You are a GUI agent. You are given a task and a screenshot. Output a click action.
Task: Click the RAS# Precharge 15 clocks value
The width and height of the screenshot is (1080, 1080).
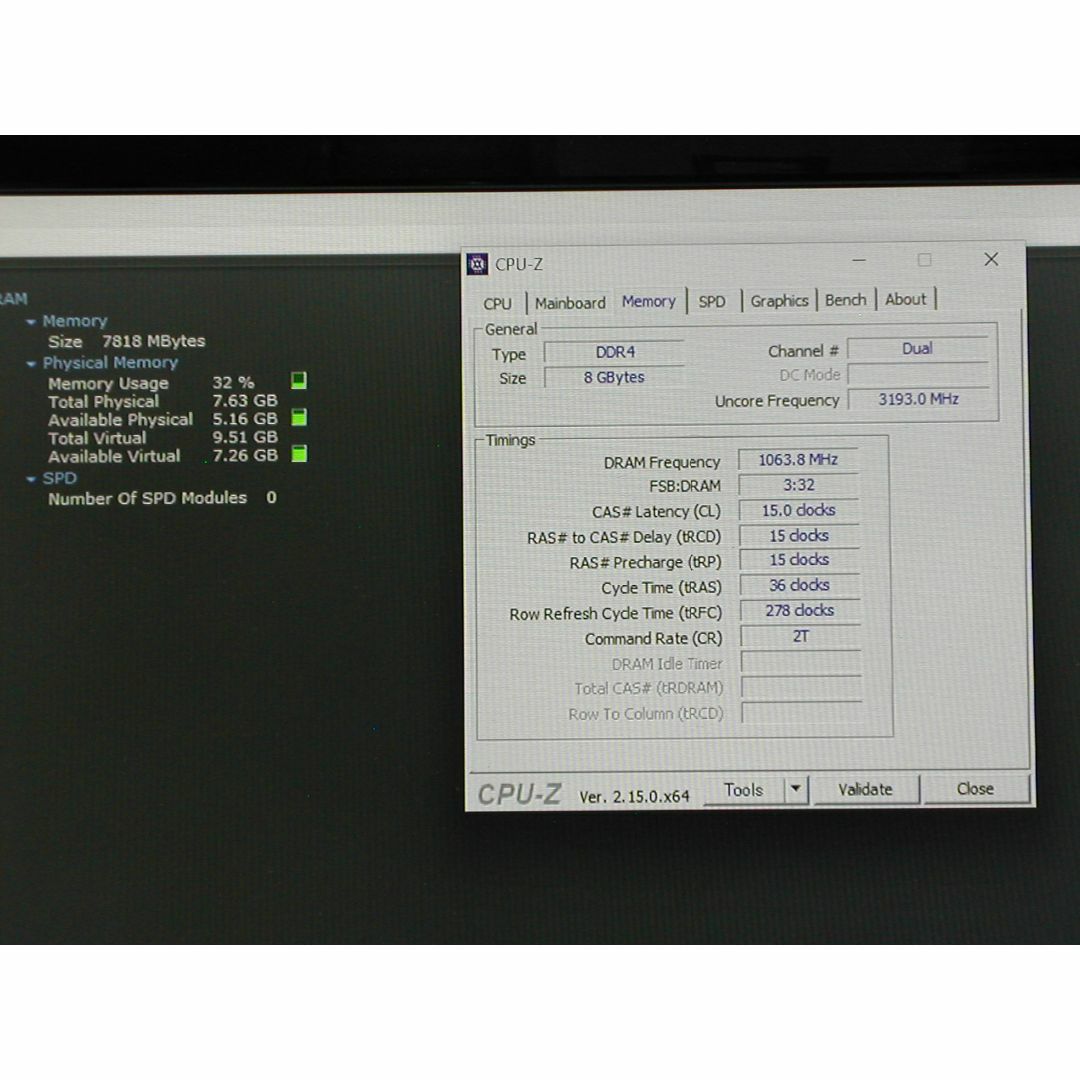799,560
